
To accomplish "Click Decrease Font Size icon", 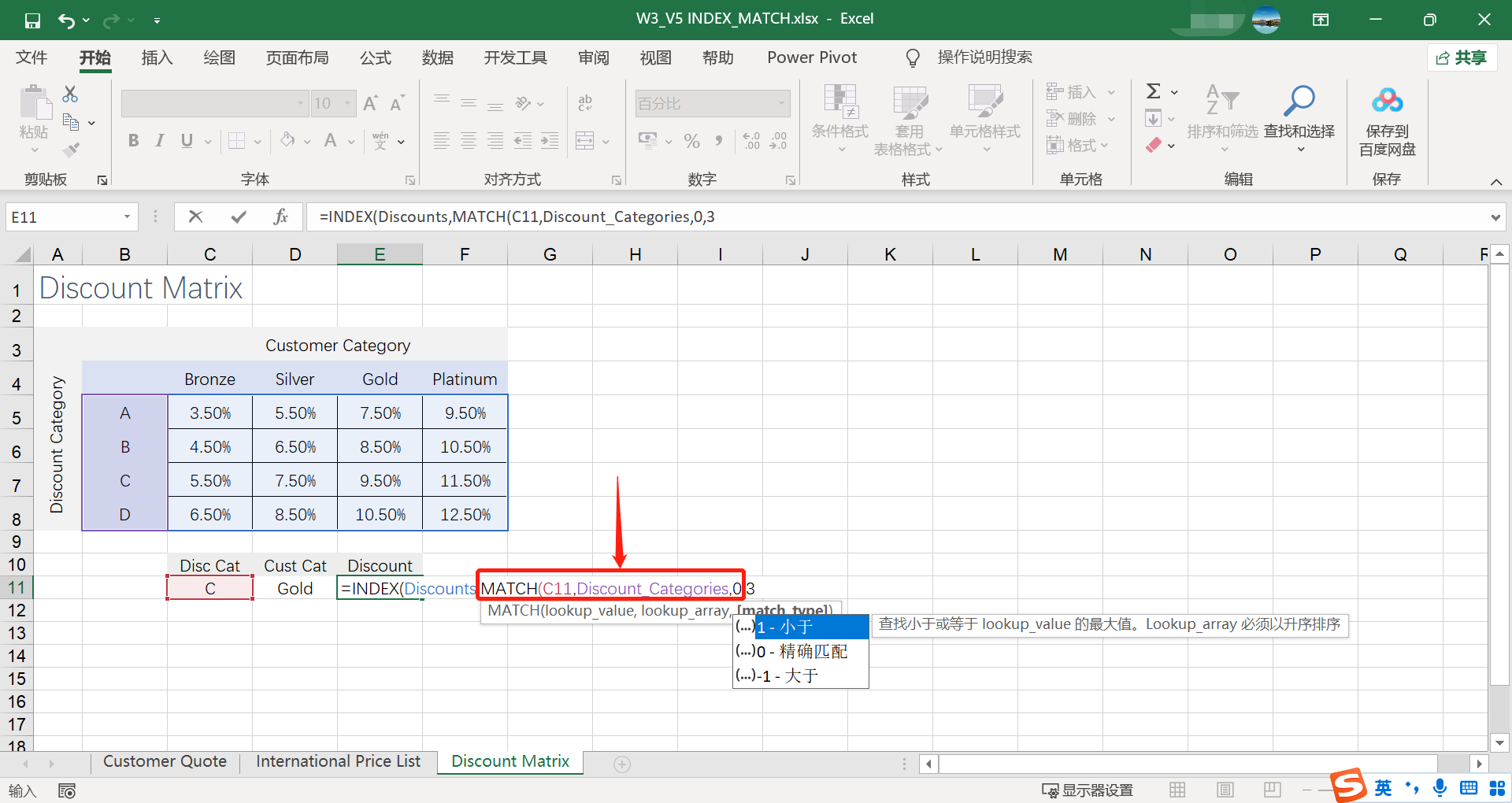I will point(397,103).
